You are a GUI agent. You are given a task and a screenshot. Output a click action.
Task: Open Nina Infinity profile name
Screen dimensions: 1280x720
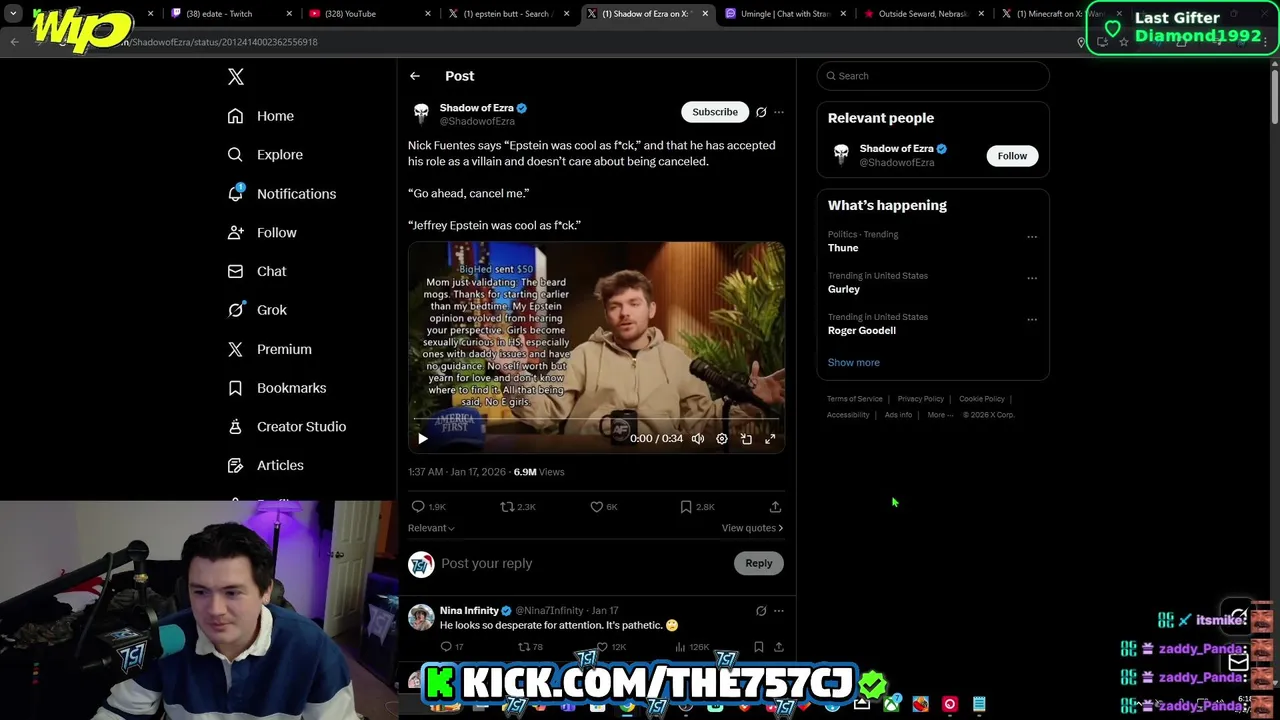click(469, 610)
